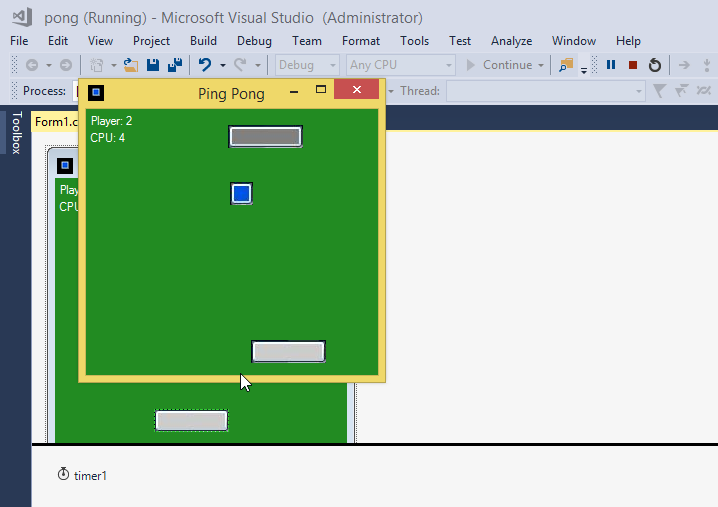The width and height of the screenshot is (718, 507).
Task: Restart debugging using the circular arrow icon
Action: (655, 65)
